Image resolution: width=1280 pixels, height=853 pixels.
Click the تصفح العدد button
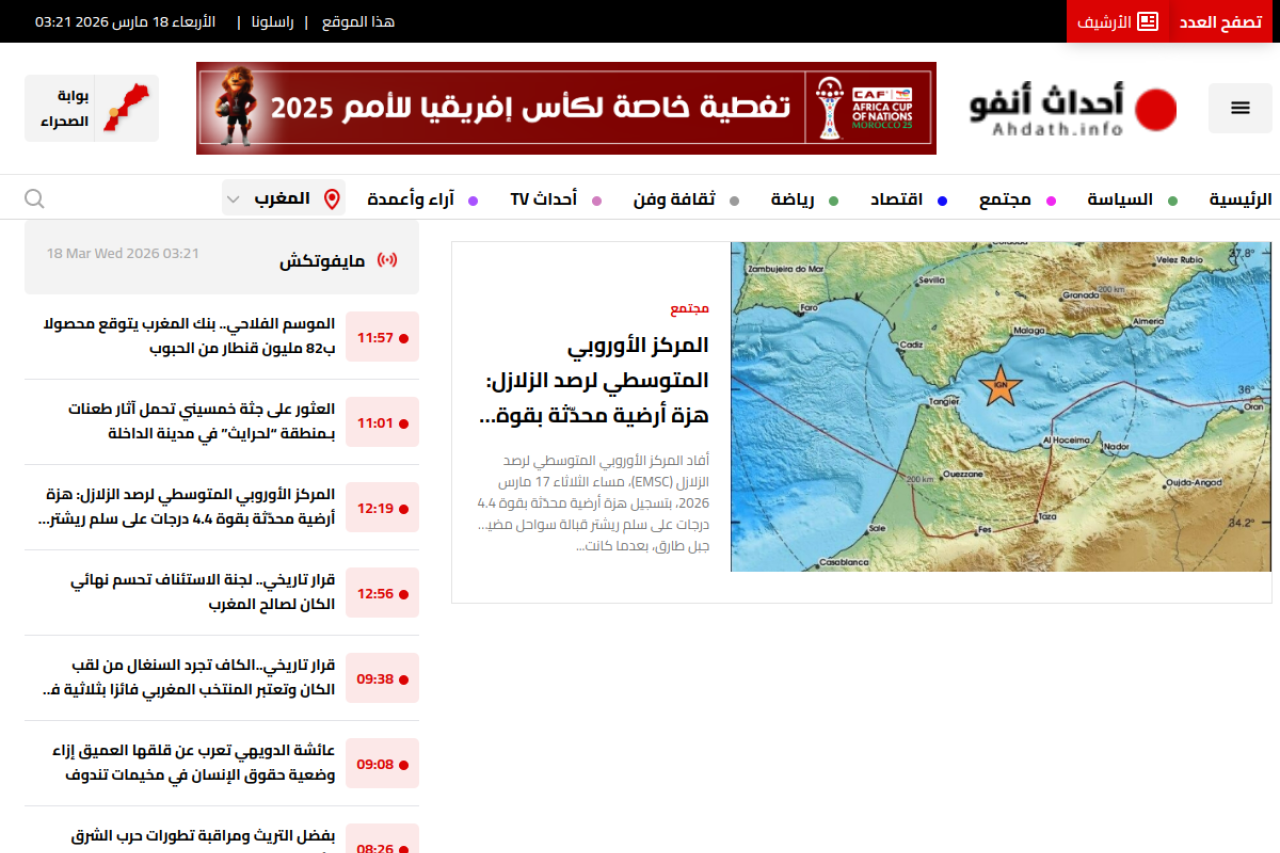pyautogui.click(x=1220, y=21)
